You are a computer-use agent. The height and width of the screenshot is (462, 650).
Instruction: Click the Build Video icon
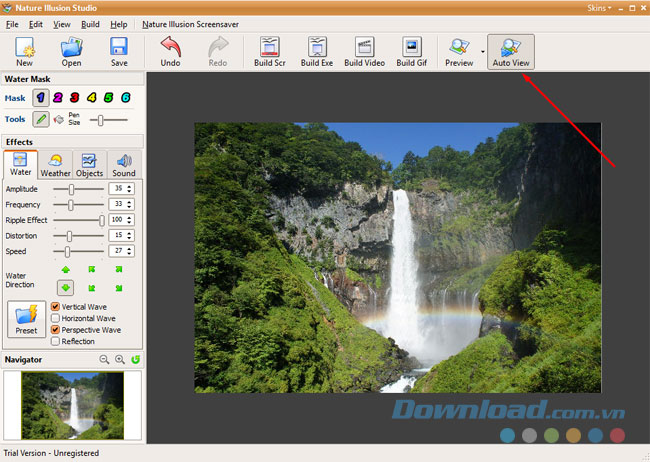364,51
